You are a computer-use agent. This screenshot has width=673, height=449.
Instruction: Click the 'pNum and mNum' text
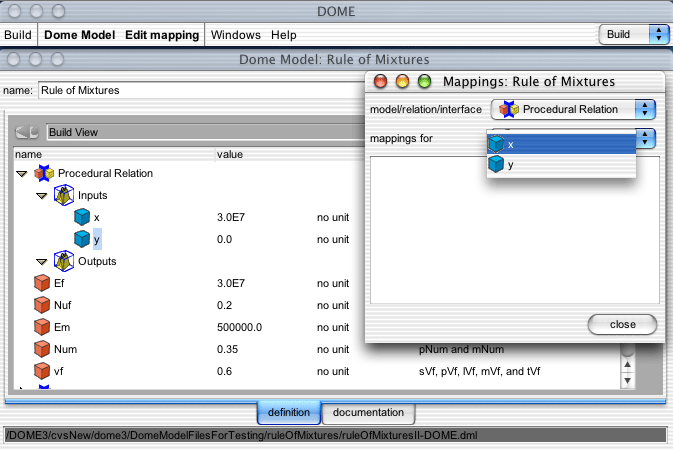(461, 349)
